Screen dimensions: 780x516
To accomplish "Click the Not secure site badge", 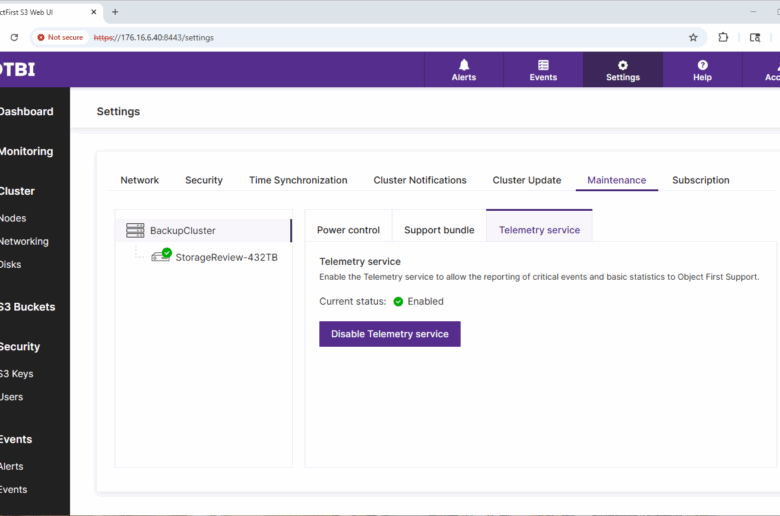I will click(60, 37).
